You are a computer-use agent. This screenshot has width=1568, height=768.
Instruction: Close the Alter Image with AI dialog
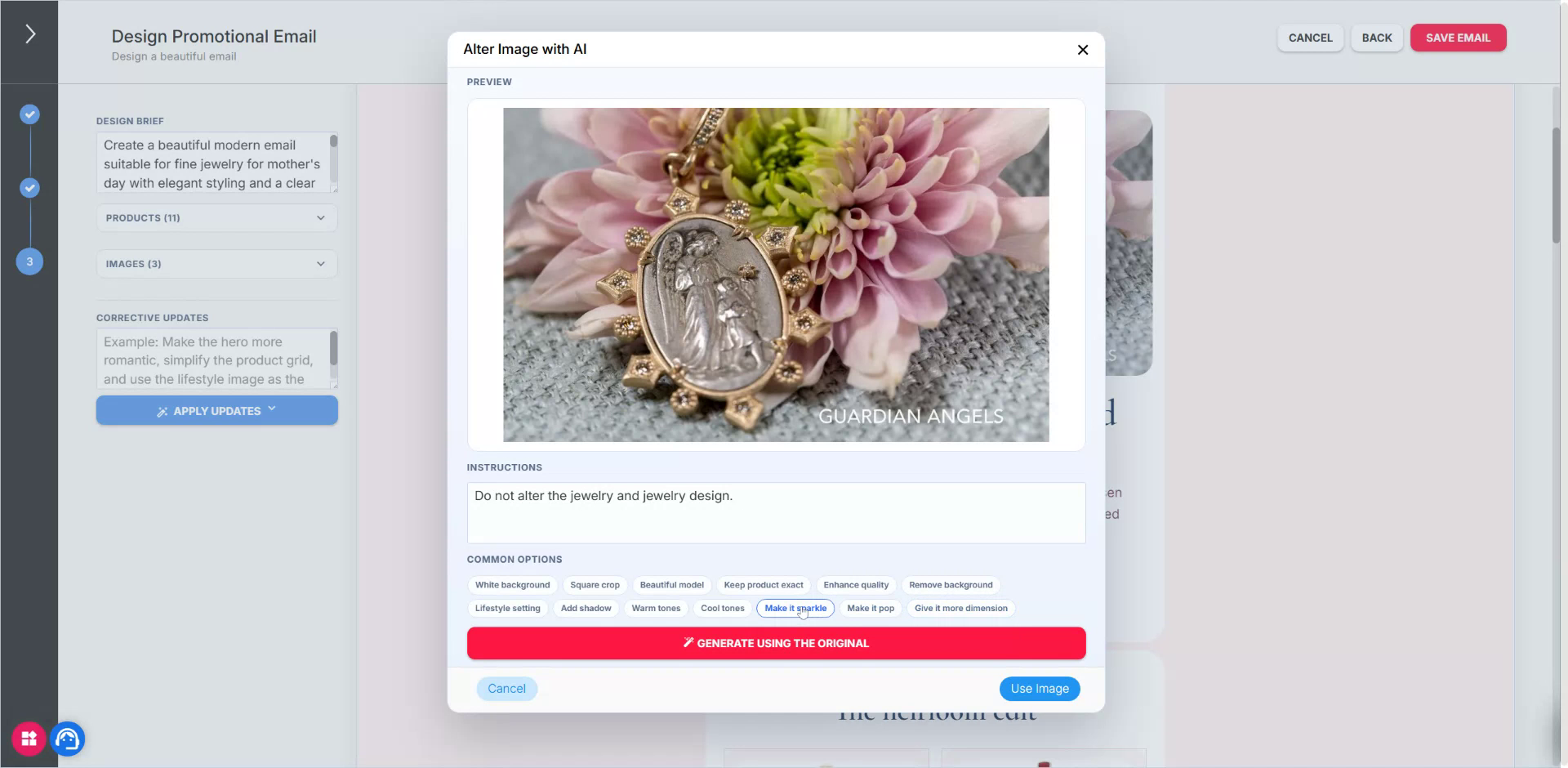point(1083,50)
